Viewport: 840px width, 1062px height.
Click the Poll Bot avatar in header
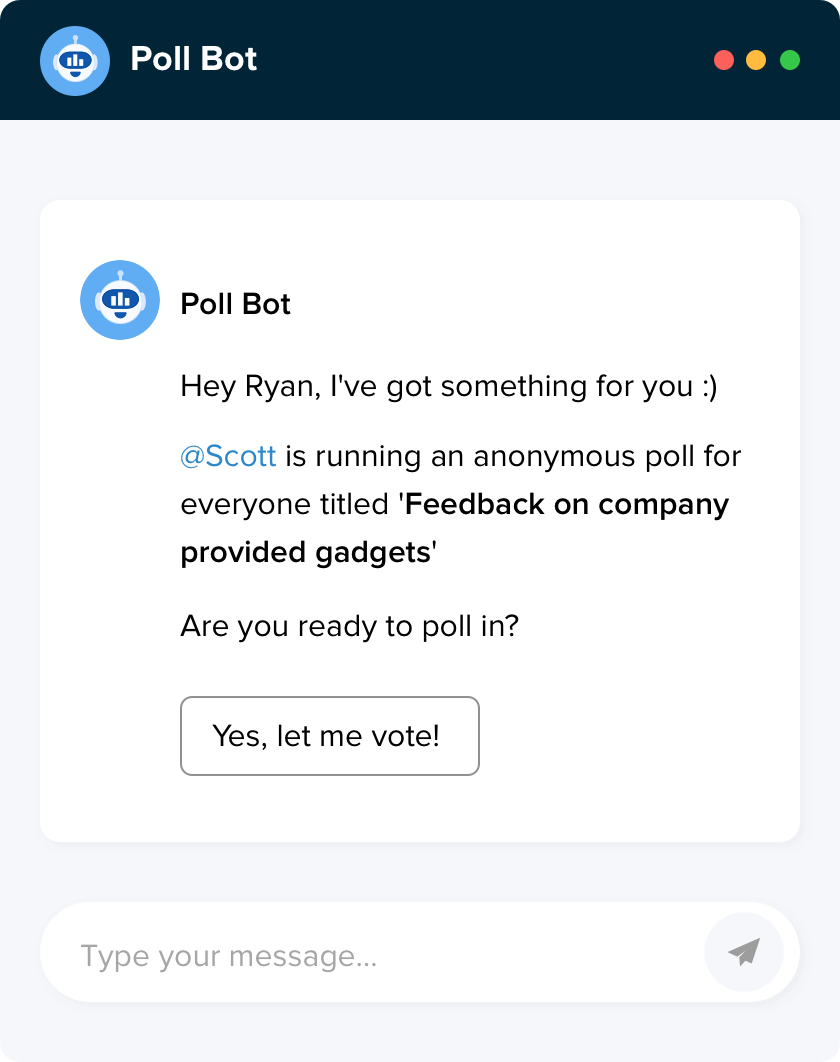point(75,60)
